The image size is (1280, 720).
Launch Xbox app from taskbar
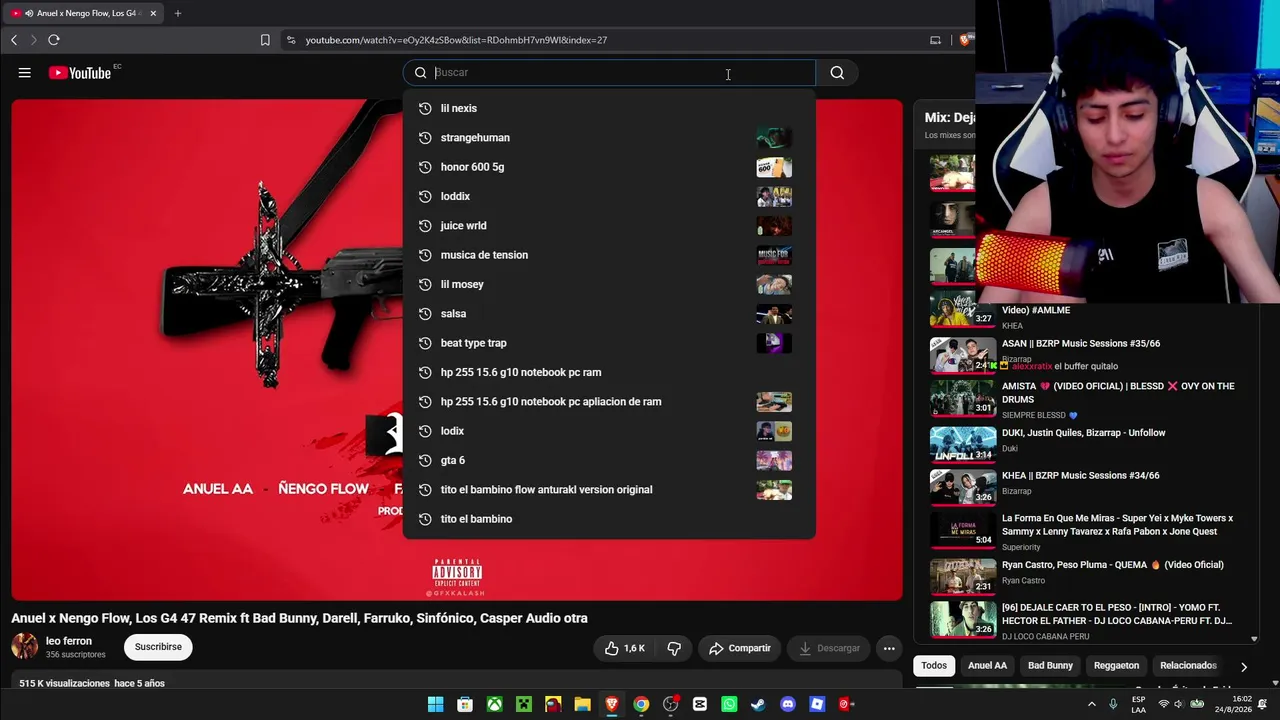pos(494,704)
